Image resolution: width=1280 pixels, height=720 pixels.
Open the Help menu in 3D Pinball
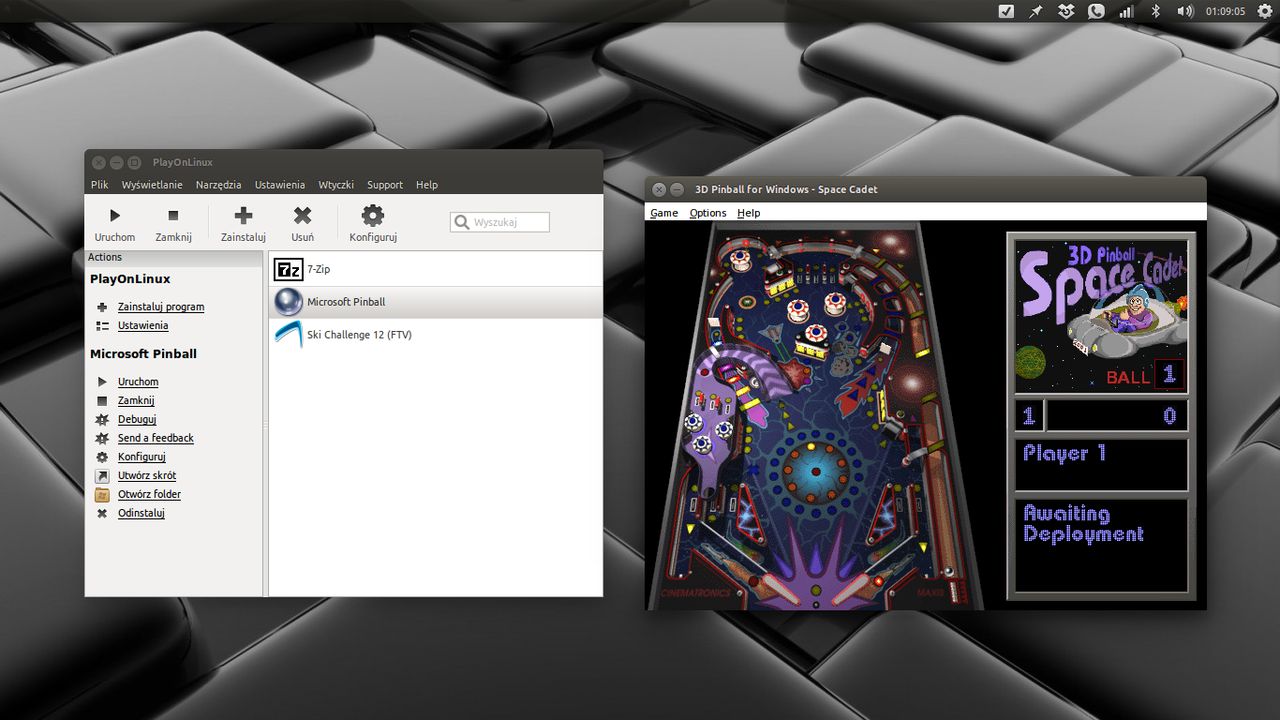[x=749, y=213]
